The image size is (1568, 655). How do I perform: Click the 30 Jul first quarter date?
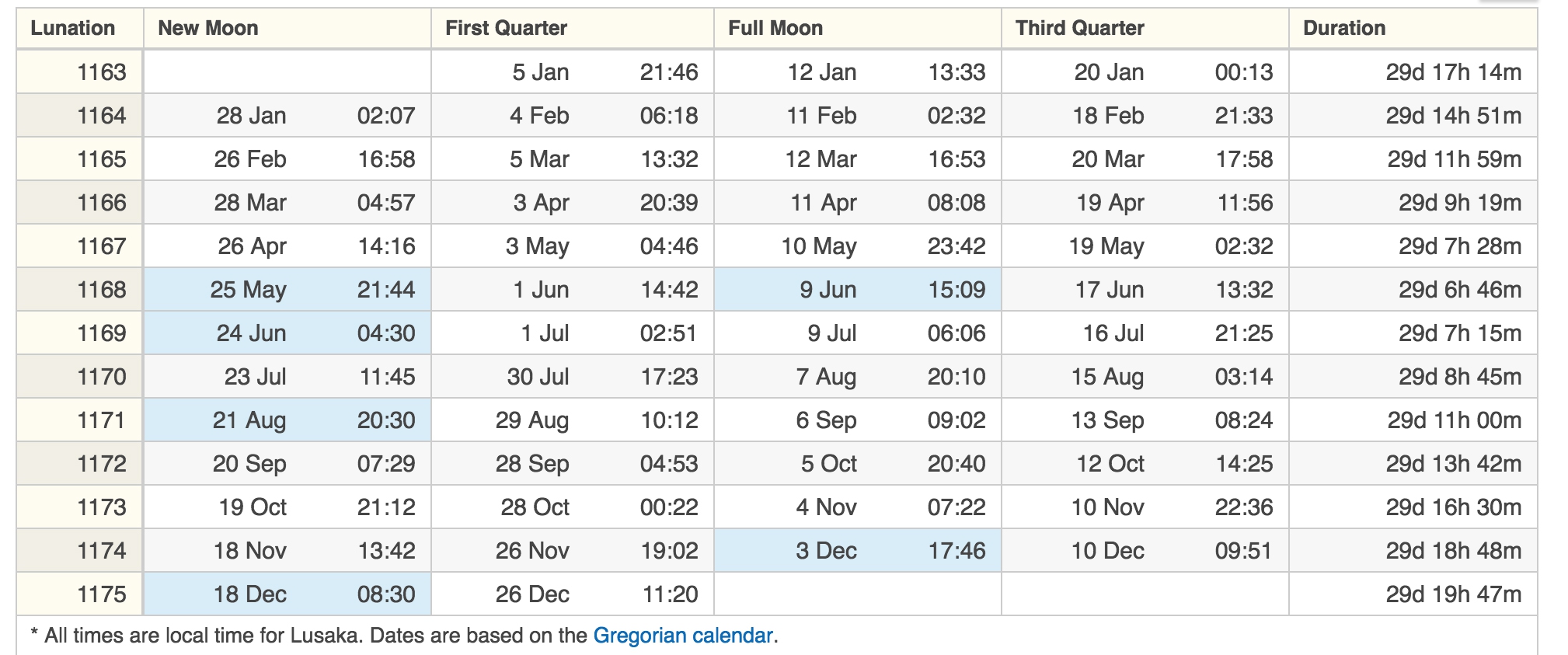pos(538,377)
